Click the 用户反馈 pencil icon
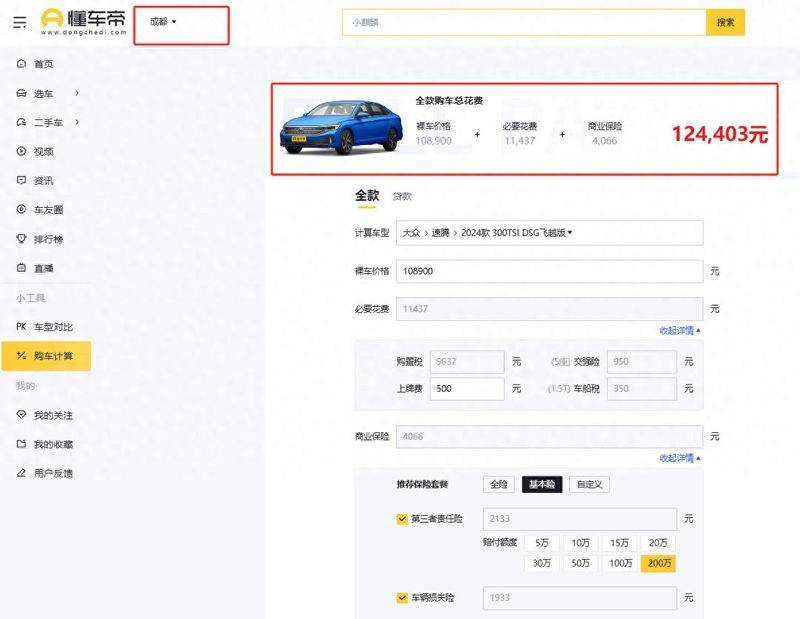800x619 pixels. coord(21,473)
